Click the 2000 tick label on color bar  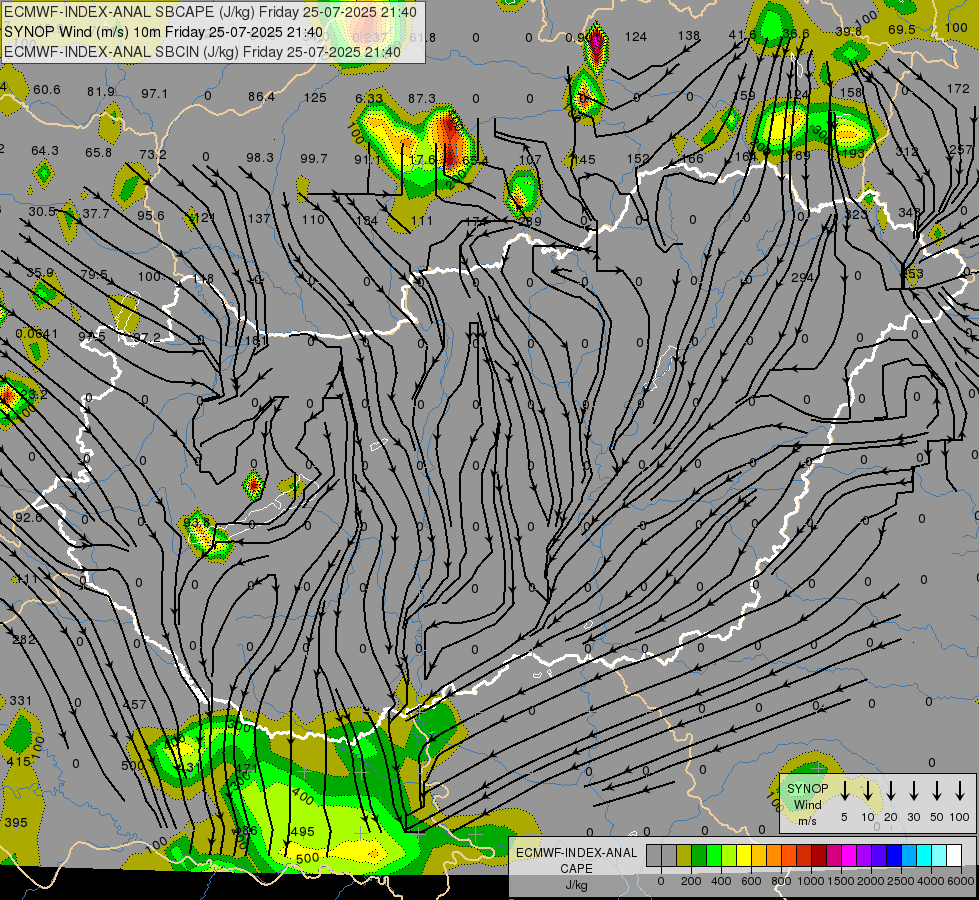[x=870, y=881]
